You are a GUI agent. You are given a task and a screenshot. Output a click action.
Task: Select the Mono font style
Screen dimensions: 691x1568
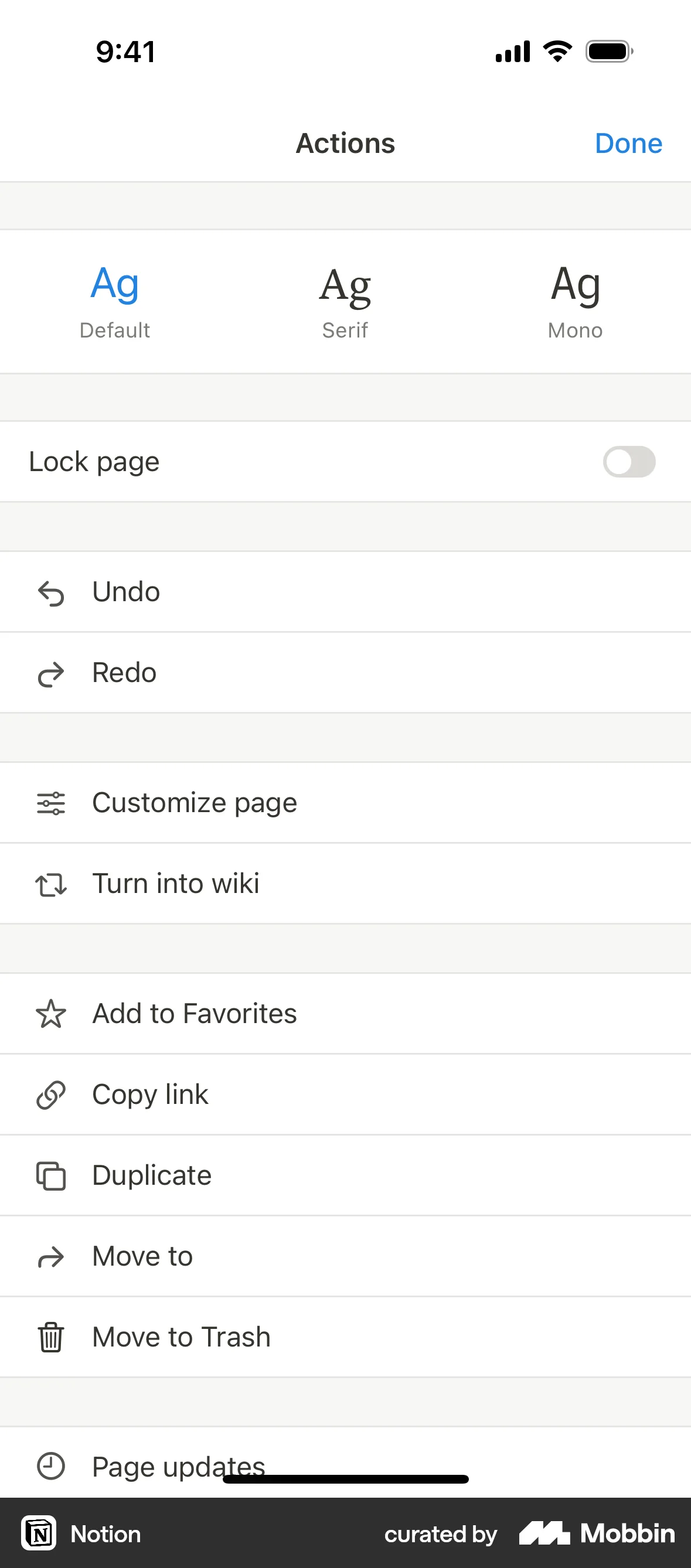click(x=576, y=301)
